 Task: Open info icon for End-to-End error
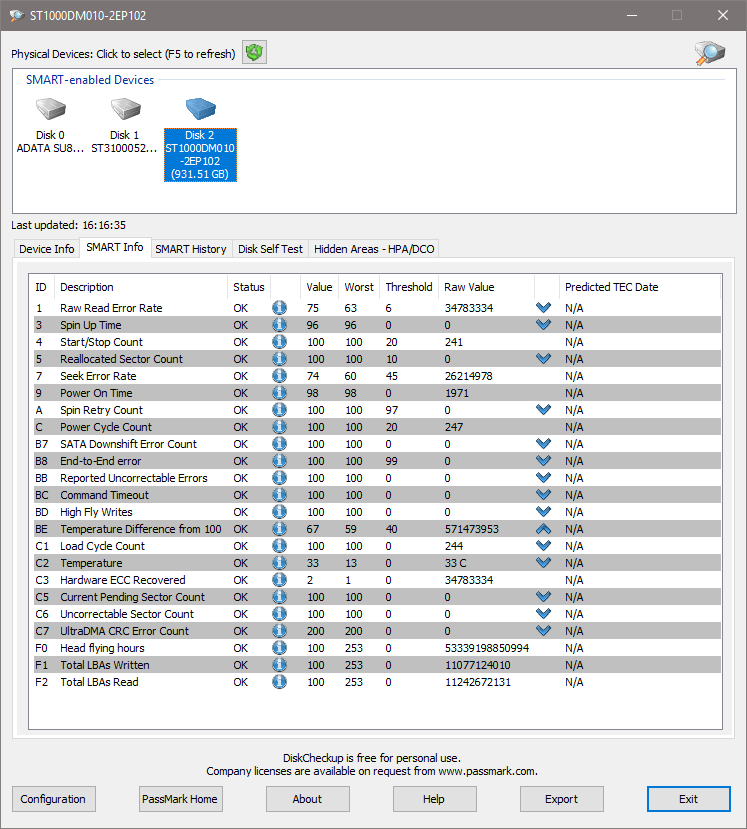coord(280,461)
